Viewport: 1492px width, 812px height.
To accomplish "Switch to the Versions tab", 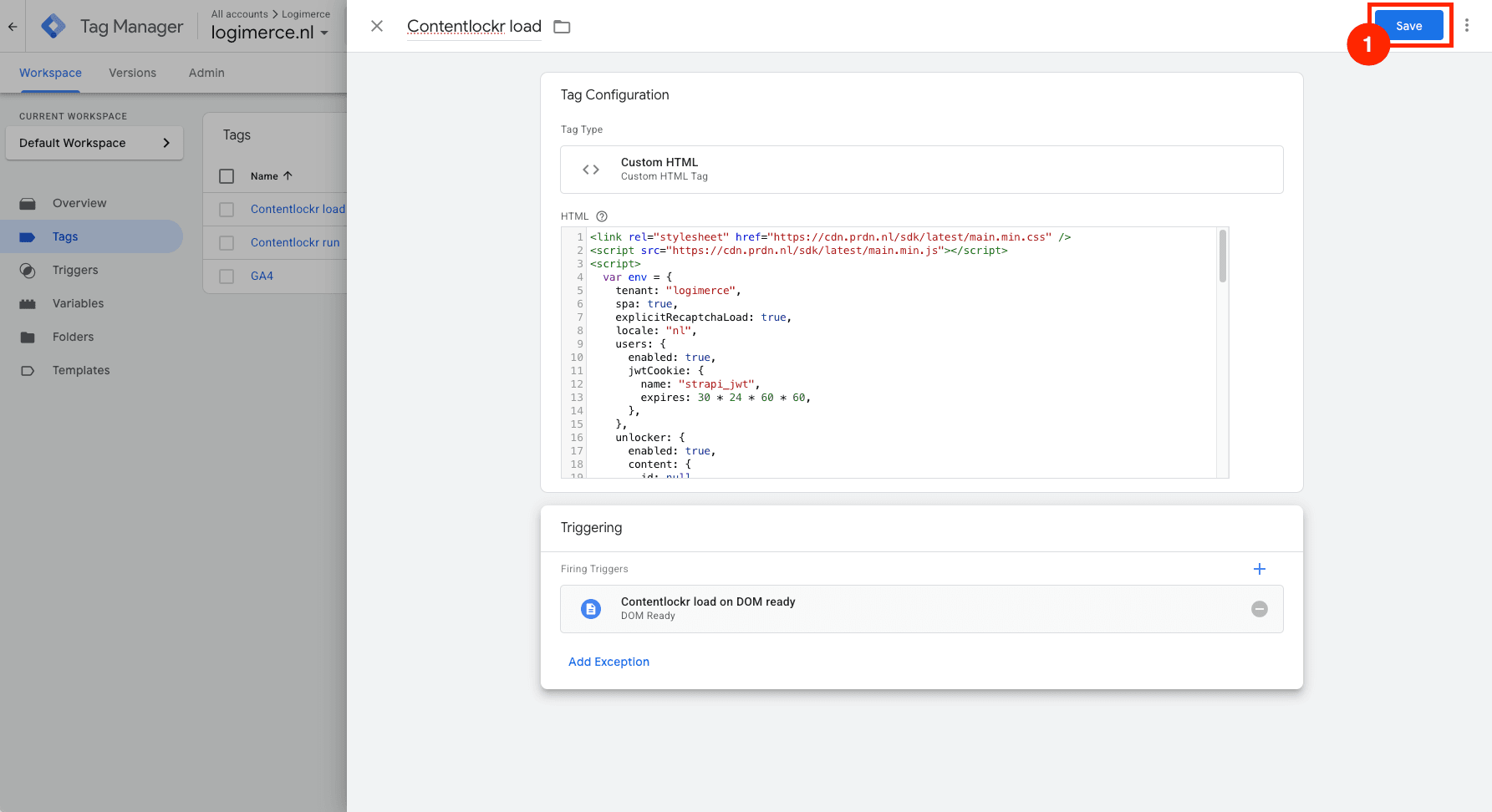I will [132, 73].
